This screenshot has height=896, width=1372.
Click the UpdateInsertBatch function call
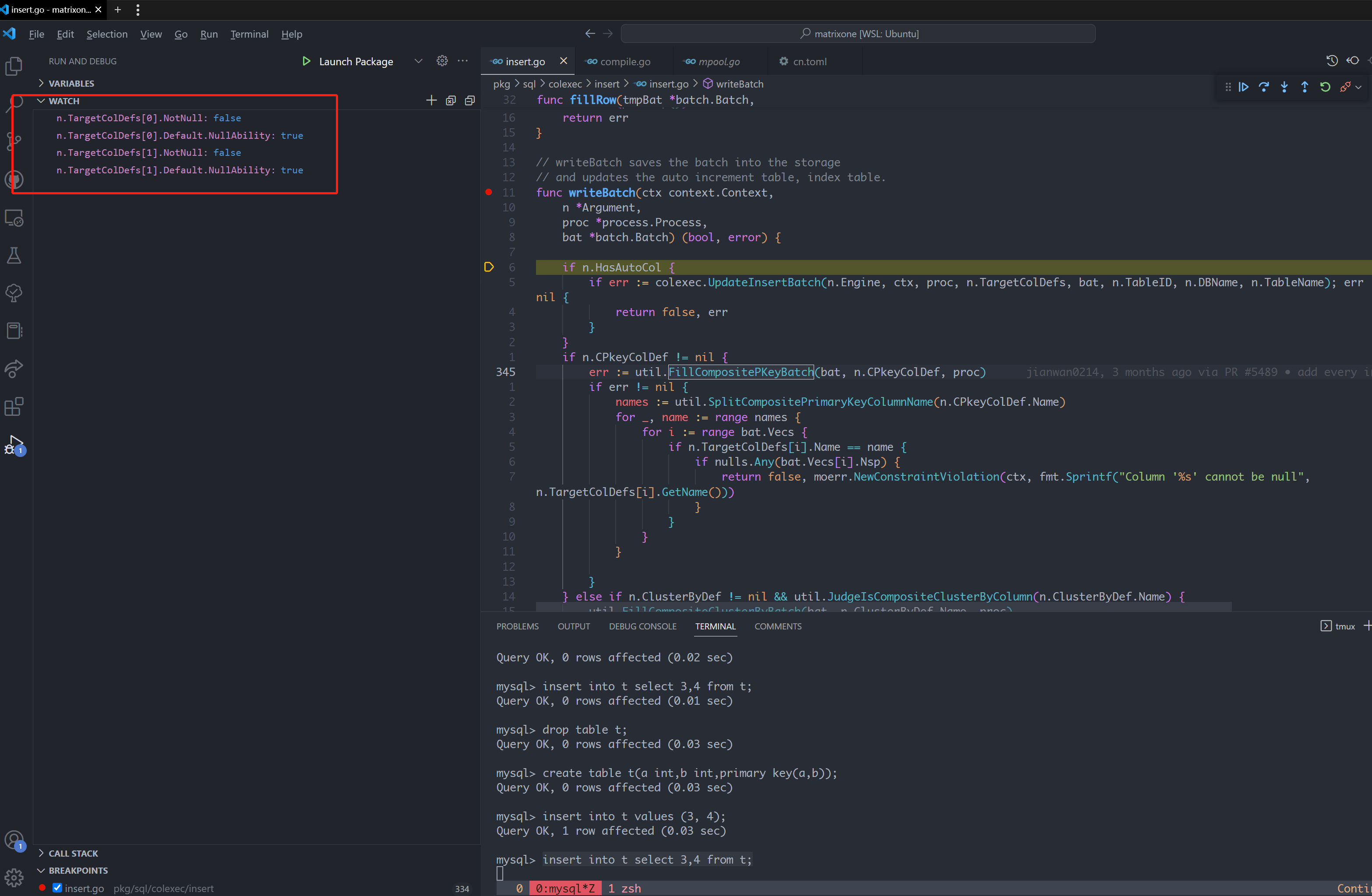coord(764,282)
